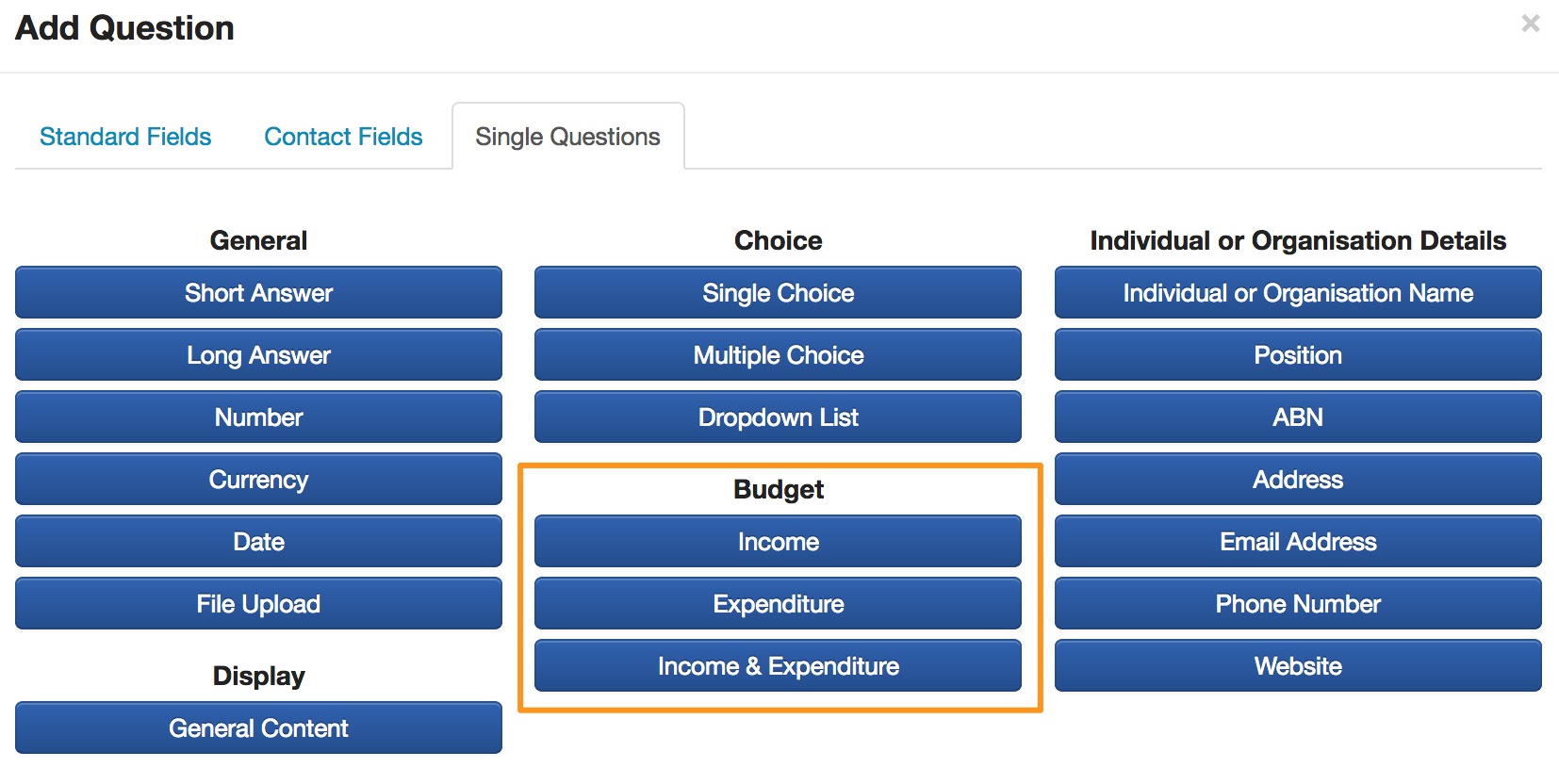Add a Dropdown List question
1559x784 pixels.
tap(778, 417)
